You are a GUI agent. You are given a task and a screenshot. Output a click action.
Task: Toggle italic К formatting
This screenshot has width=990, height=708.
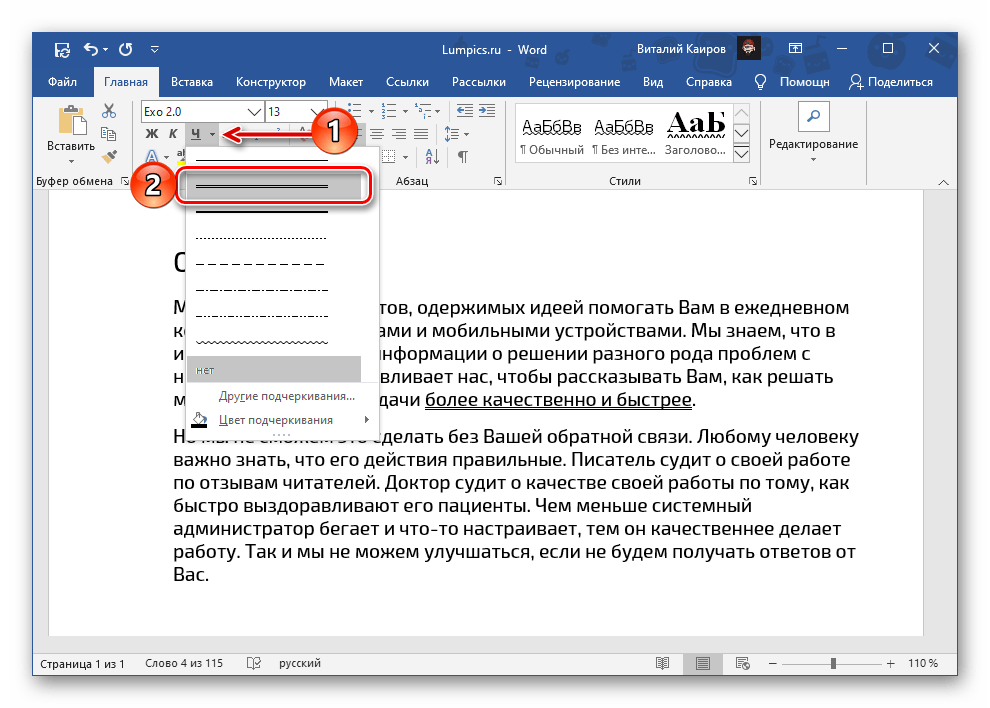click(173, 134)
